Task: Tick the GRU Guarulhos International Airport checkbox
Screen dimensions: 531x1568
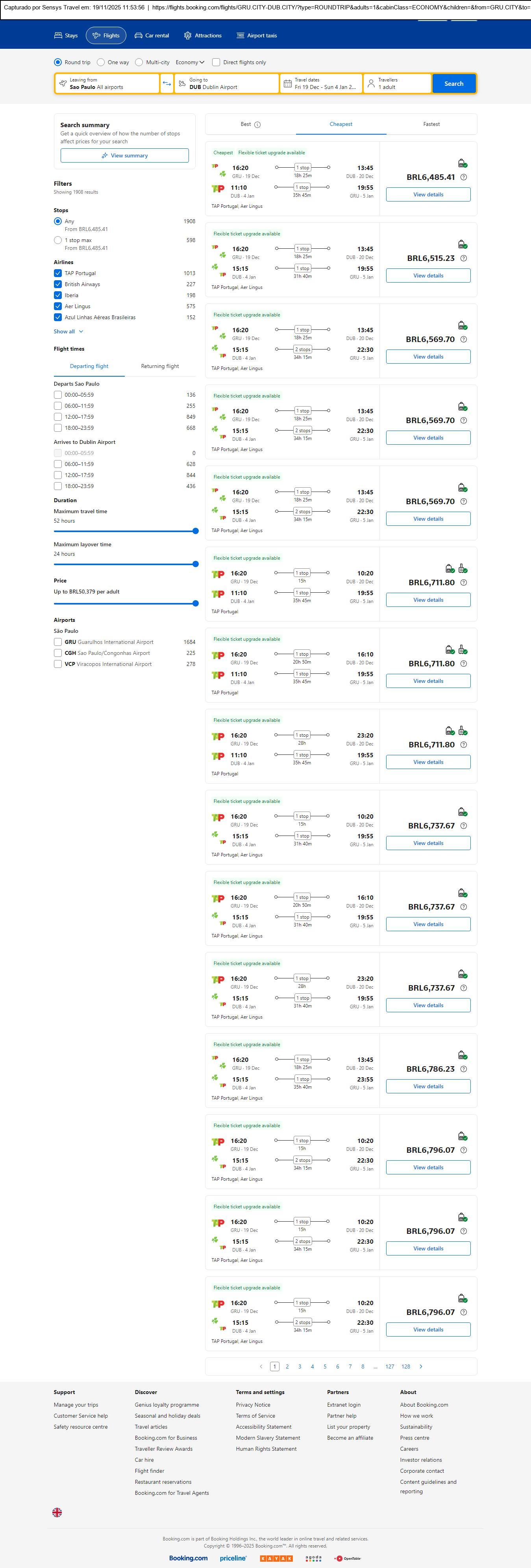Action: (x=58, y=642)
